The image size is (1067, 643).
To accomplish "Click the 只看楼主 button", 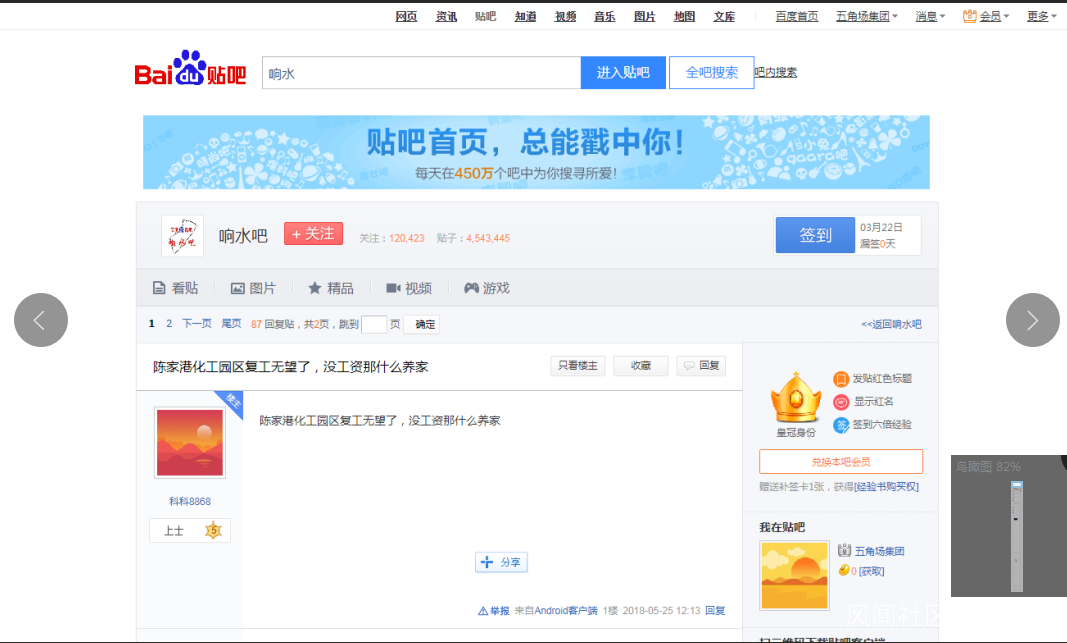I will coord(577,365).
